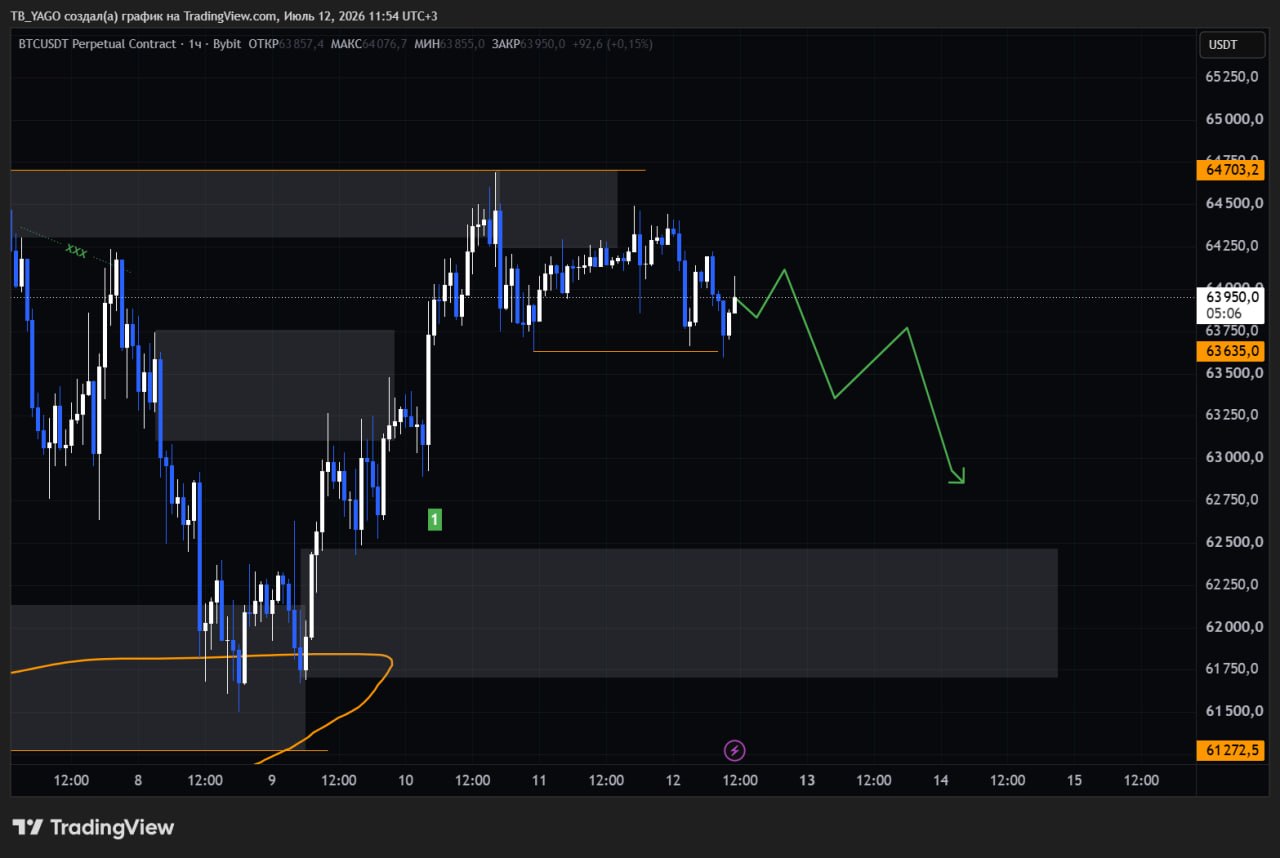Click the +92,6 (+0,15%) change value
Image resolution: width=1280 pixels, height=858 pixels.
[613, 44]
